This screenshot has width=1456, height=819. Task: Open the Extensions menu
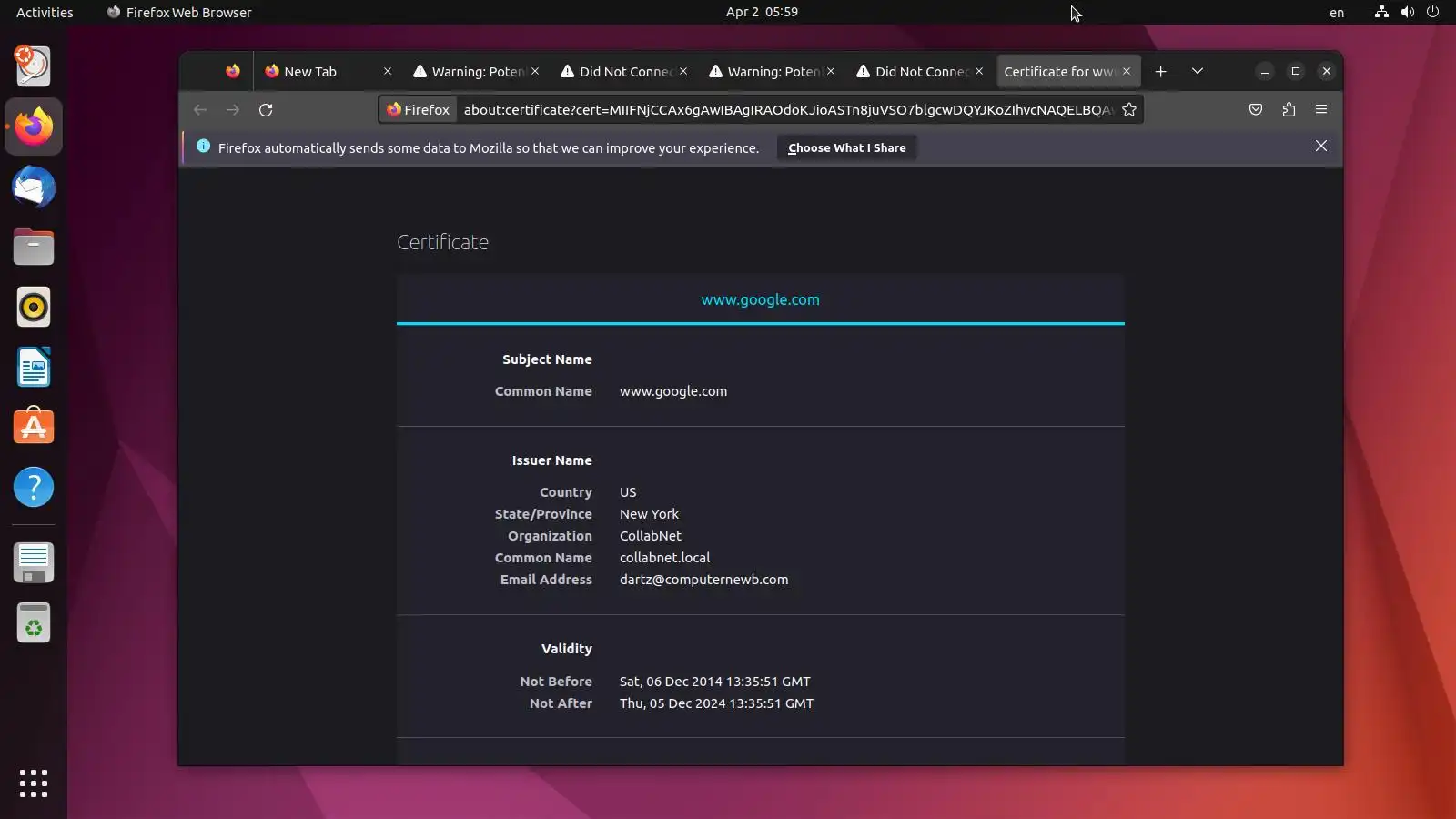coord(1289,110)
